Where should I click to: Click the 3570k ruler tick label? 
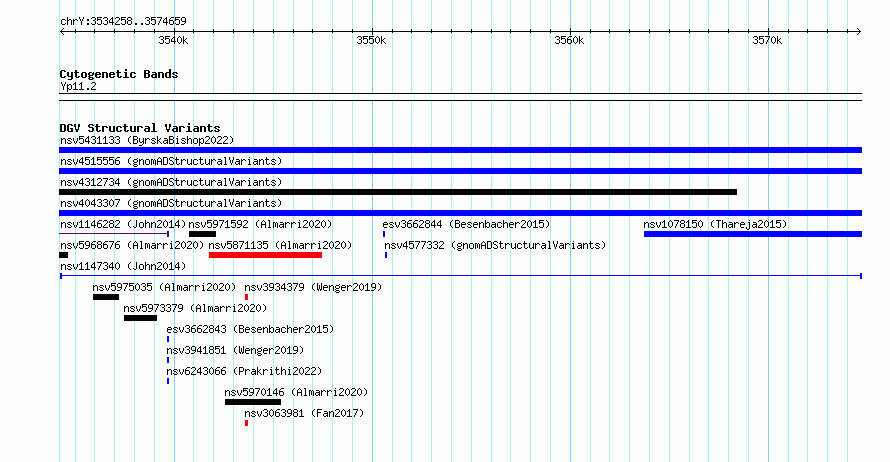coord(767,40)
